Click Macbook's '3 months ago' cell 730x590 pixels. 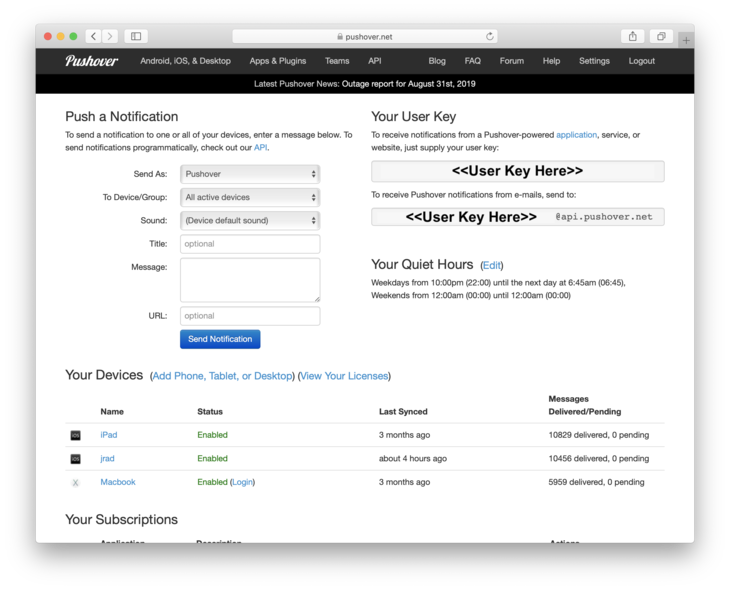405,482
